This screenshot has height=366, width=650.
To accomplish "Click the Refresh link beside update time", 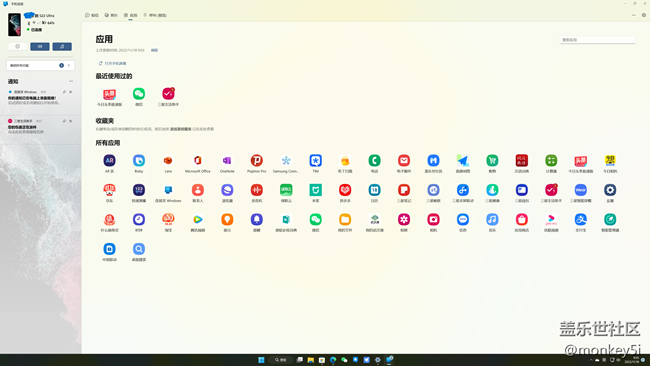I will (154, 50).
